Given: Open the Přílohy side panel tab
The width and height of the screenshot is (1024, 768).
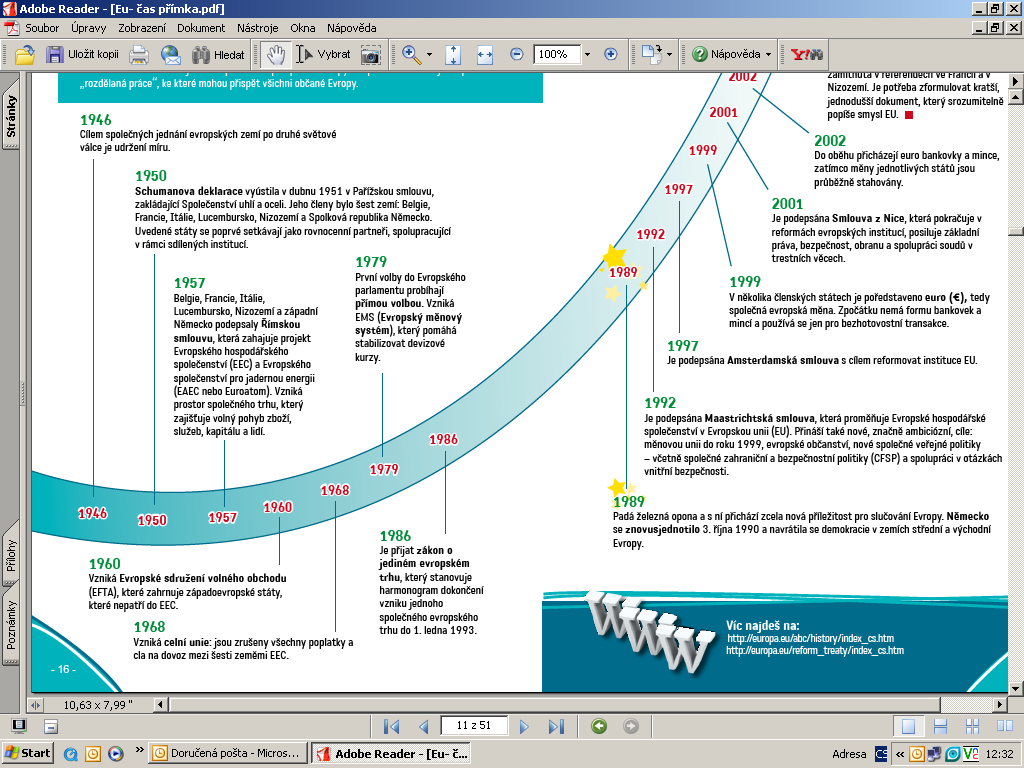Looking at the screenshot, I should [x=10, y=555].
